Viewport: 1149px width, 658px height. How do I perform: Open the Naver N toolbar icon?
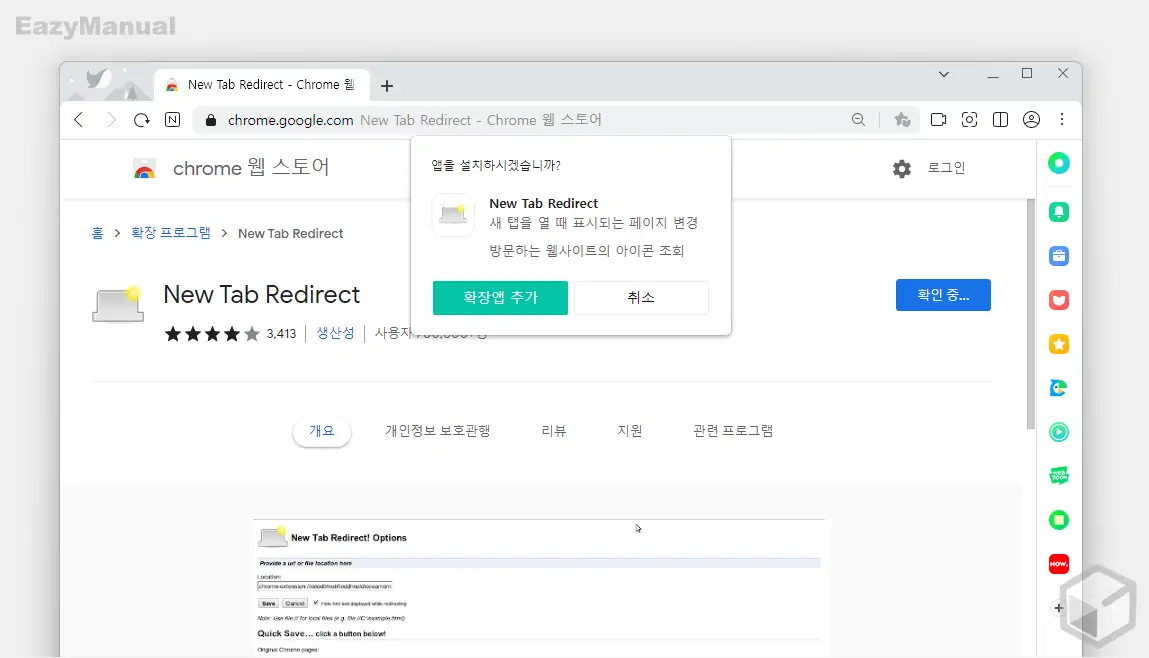pos(172,119)
